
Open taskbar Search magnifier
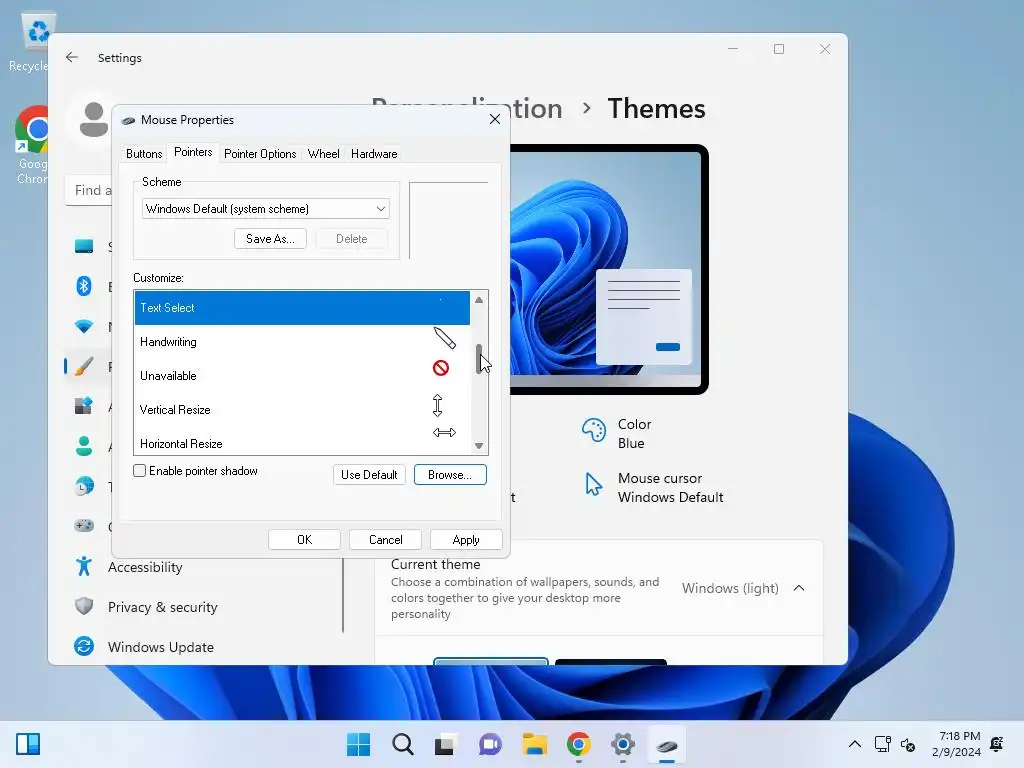tap(403, 744)
